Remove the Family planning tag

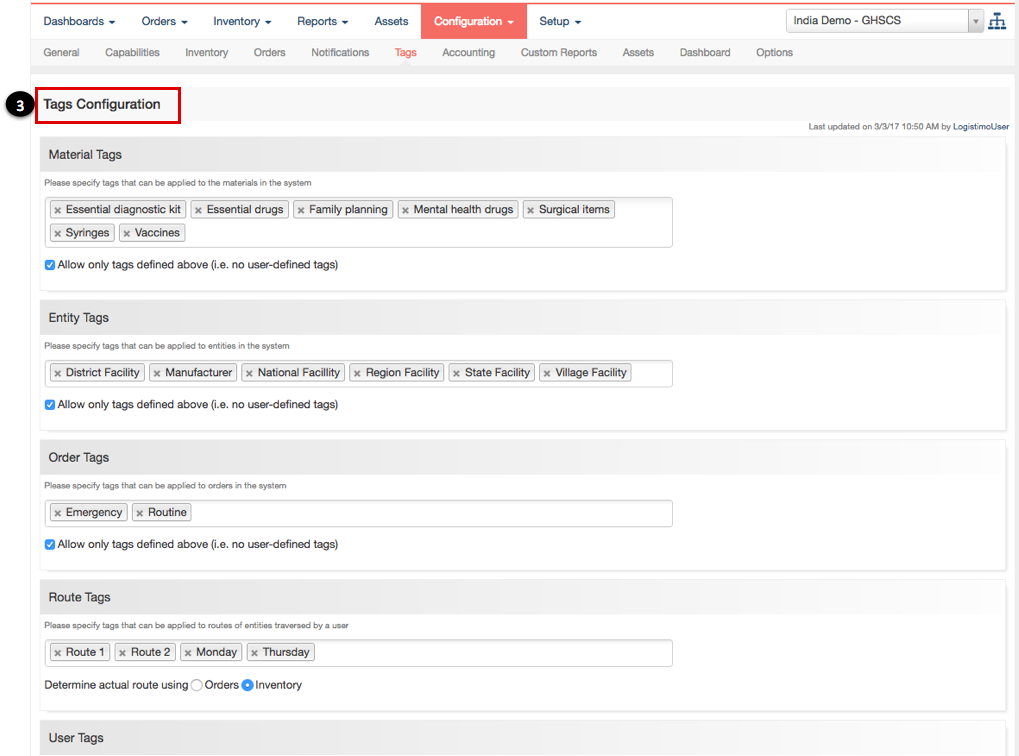(301, 210)
